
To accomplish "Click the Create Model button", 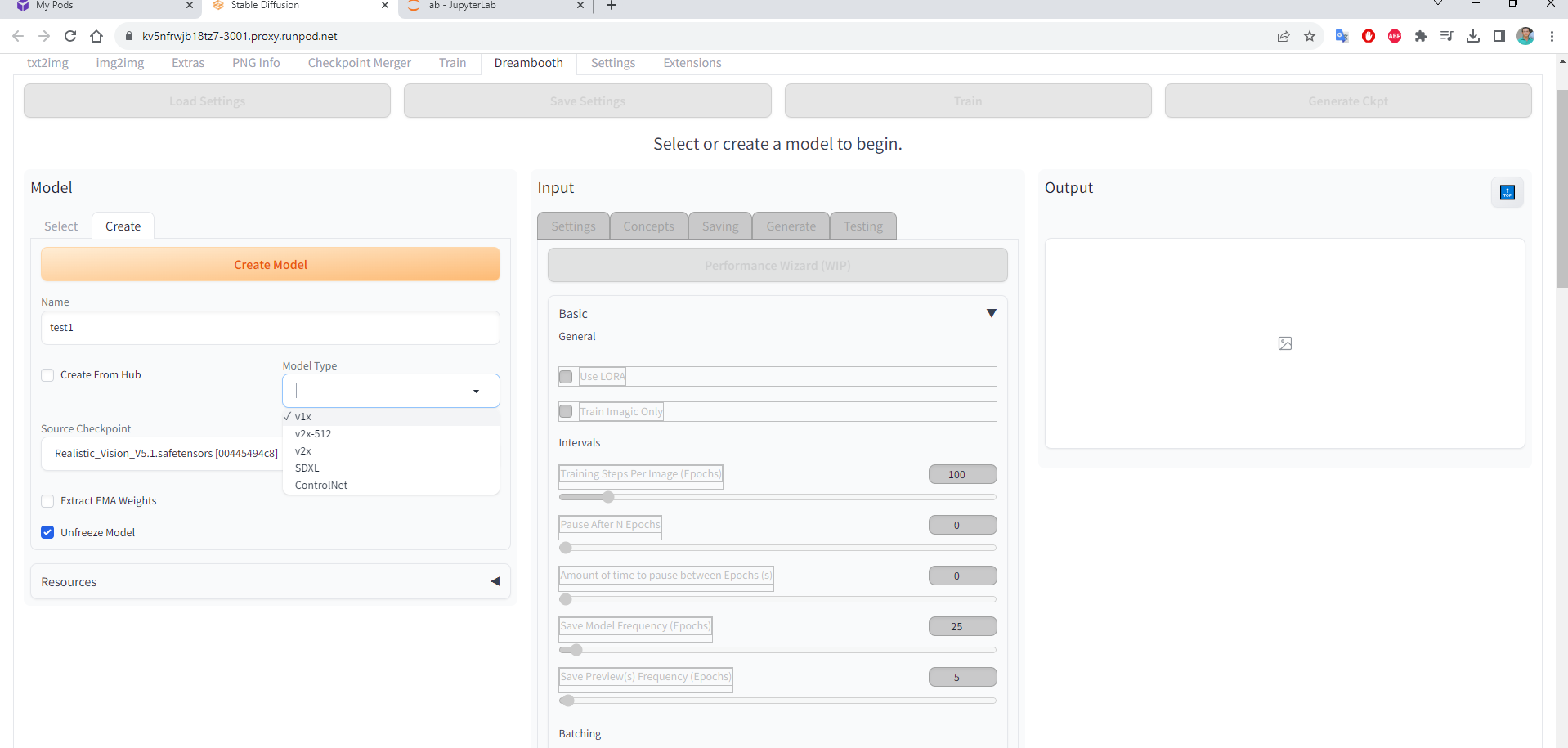I will [270, 264].
